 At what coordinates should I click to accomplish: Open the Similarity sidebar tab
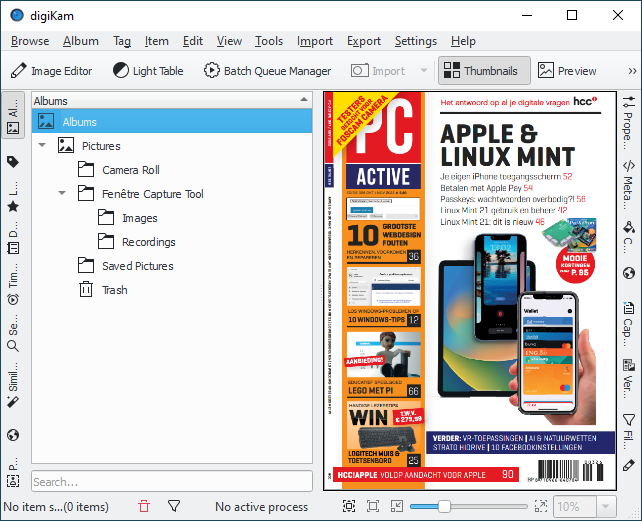pos(13,384)
